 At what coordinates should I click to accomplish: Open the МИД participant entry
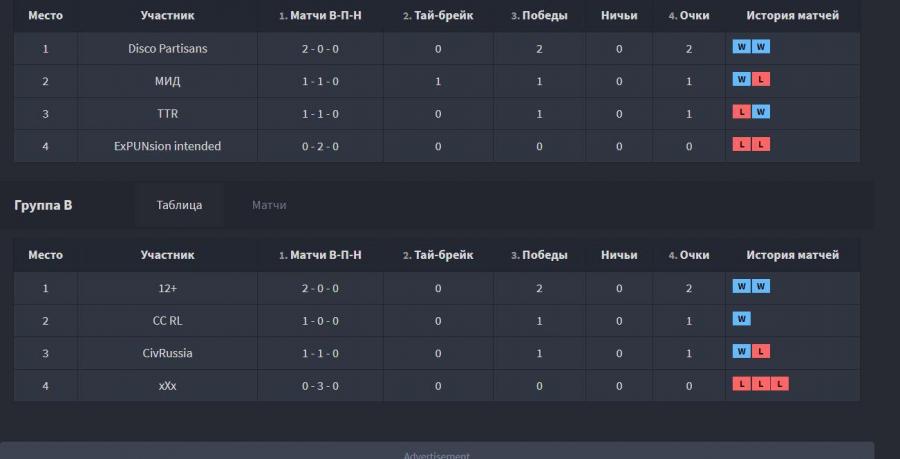[x=168, y=81]
